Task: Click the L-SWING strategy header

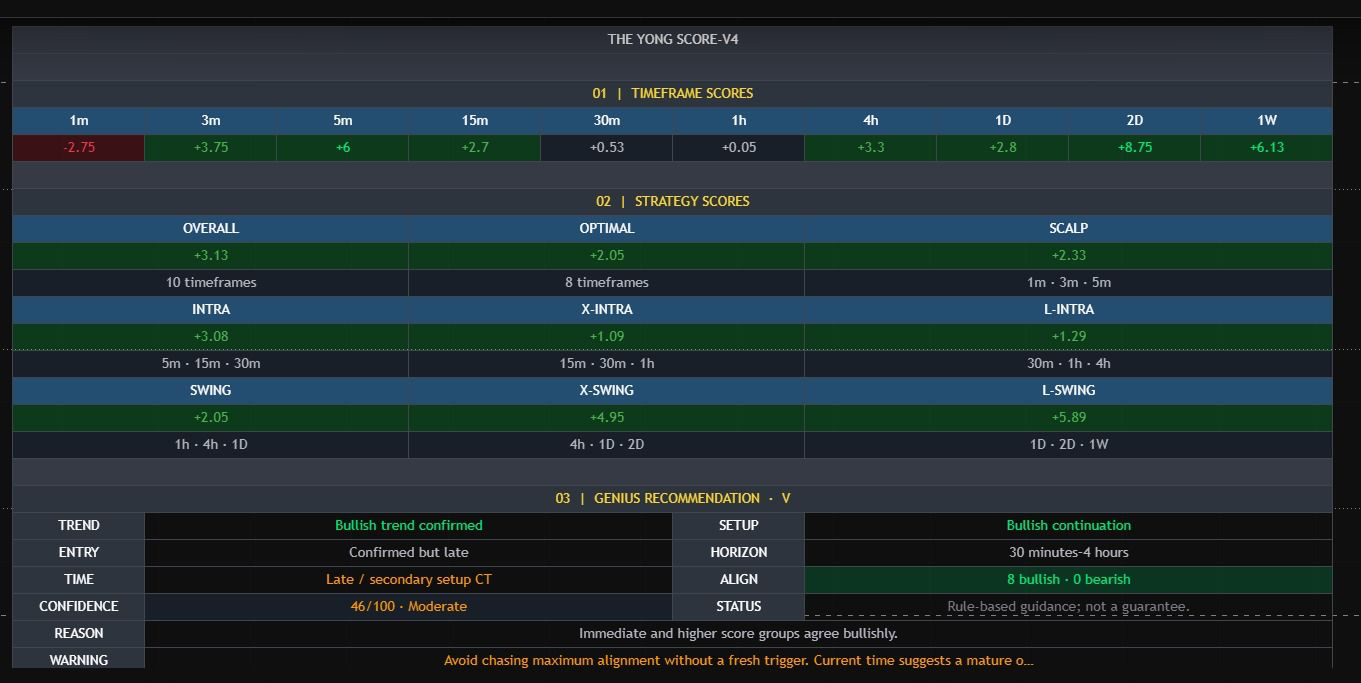Action: pos(1068,390)
